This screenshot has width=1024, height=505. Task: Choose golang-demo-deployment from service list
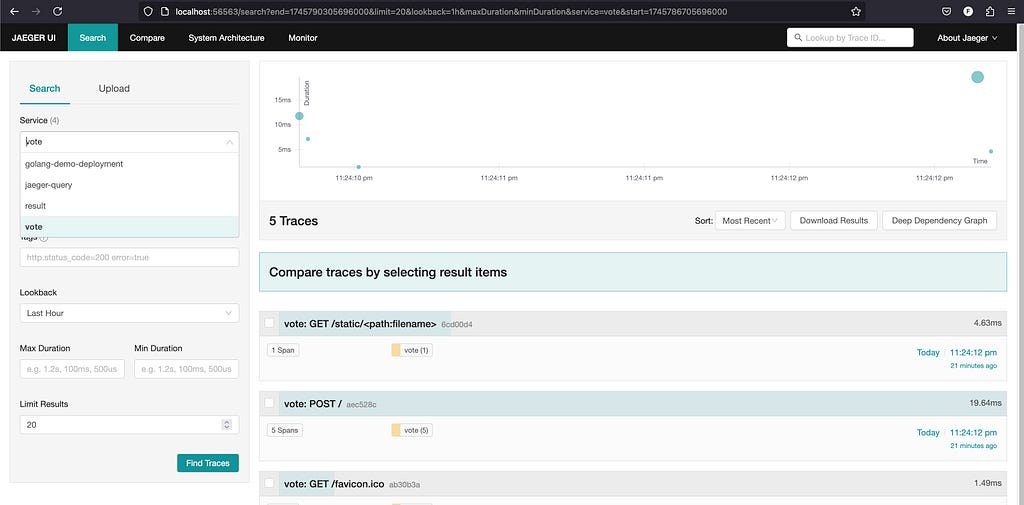click(x=129, y=164)
